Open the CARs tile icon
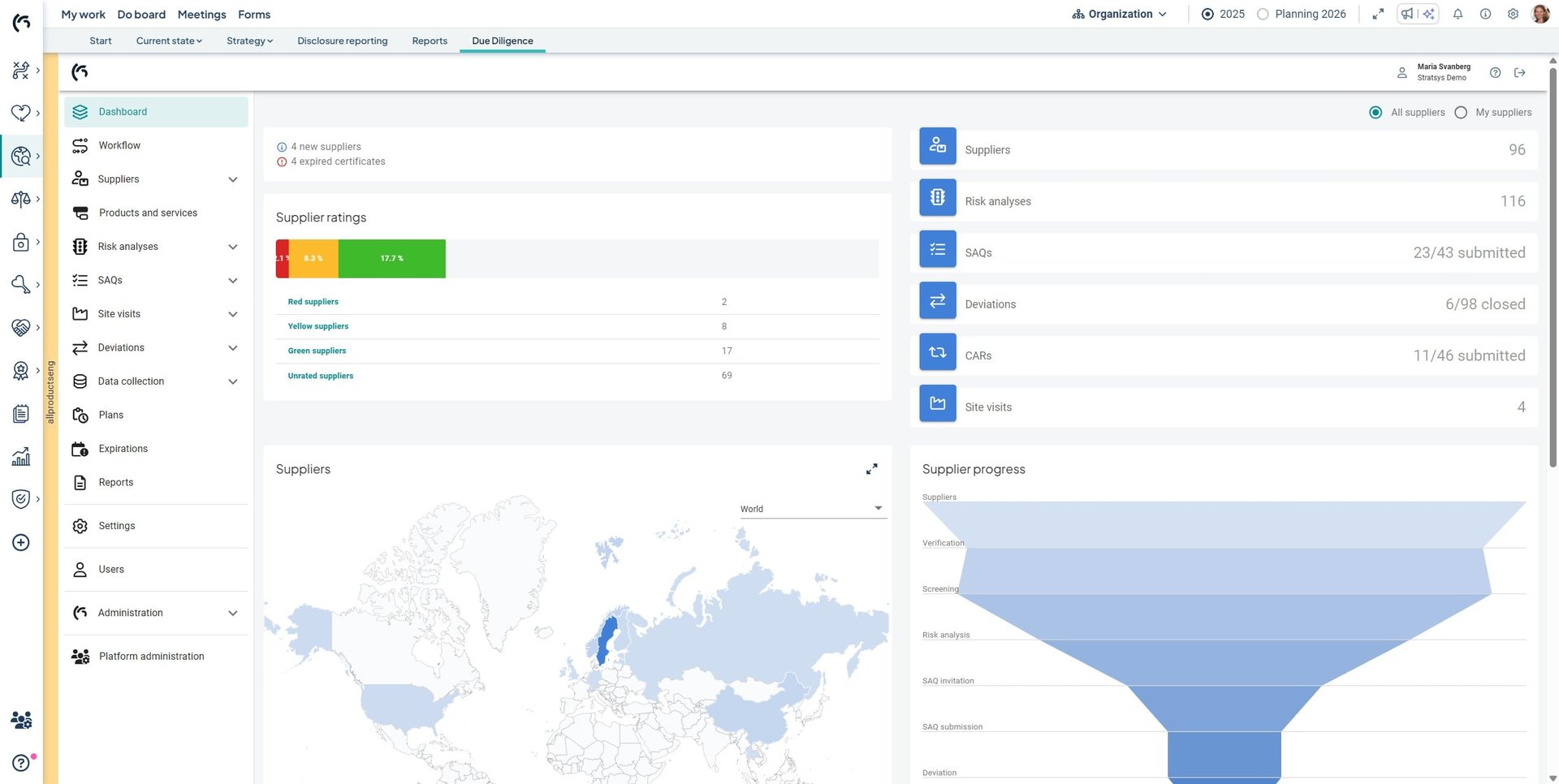The height and width of the screenshot is (784, 1559). pyautogui.click(x=937, y=352)
